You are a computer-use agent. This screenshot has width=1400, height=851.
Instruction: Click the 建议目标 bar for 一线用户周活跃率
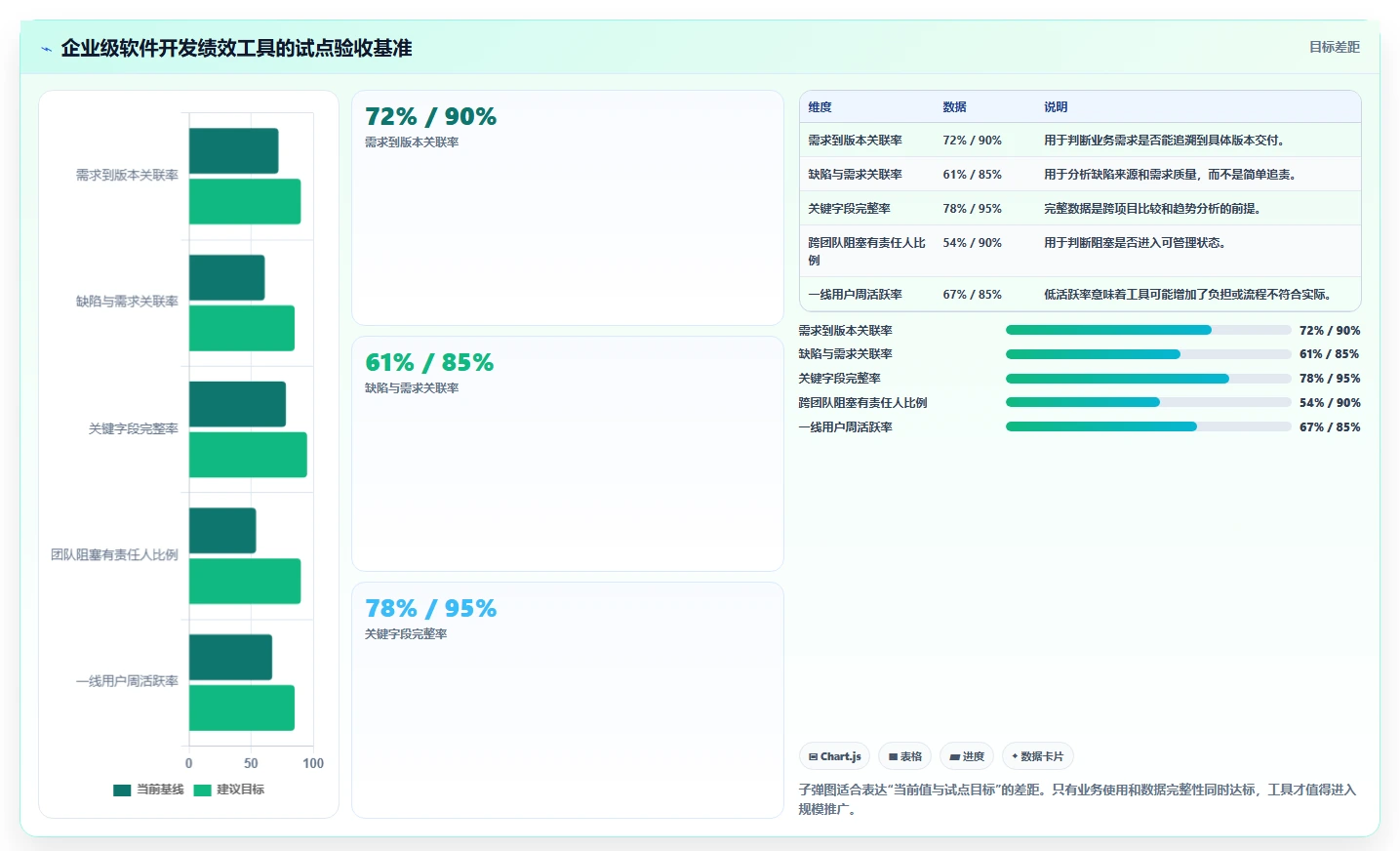[x=242, y=708]
